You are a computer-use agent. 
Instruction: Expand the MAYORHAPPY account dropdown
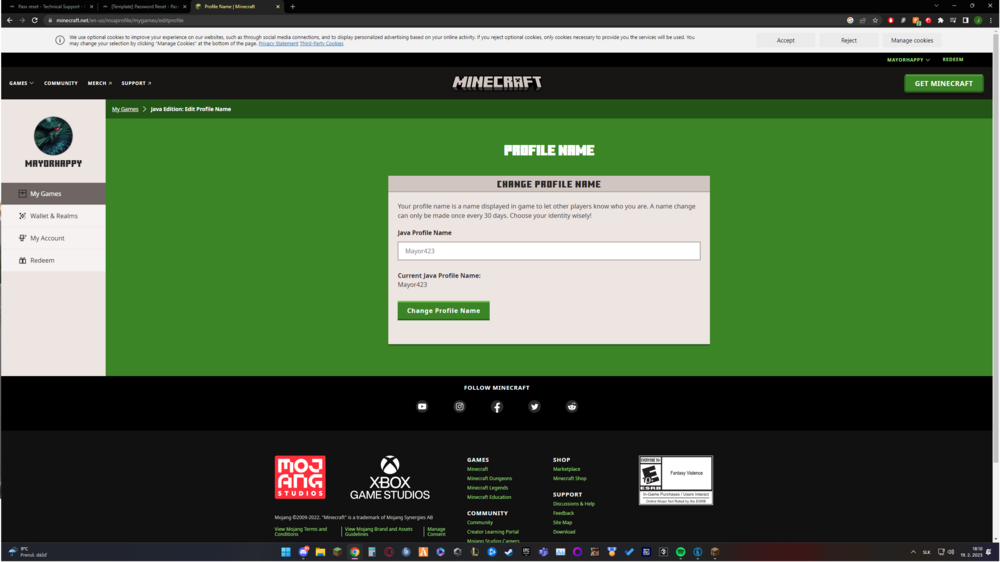click(x=908, y=60)
